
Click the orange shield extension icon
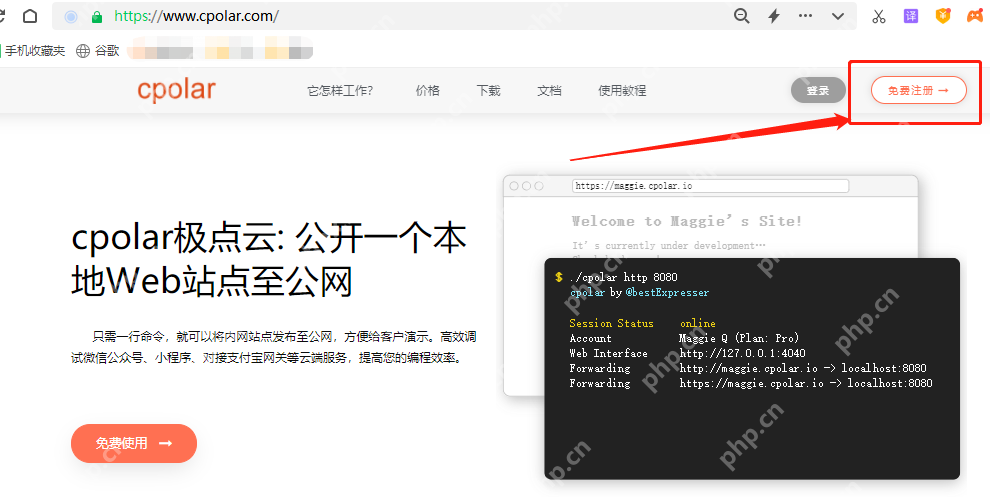[x=943, y=16]
